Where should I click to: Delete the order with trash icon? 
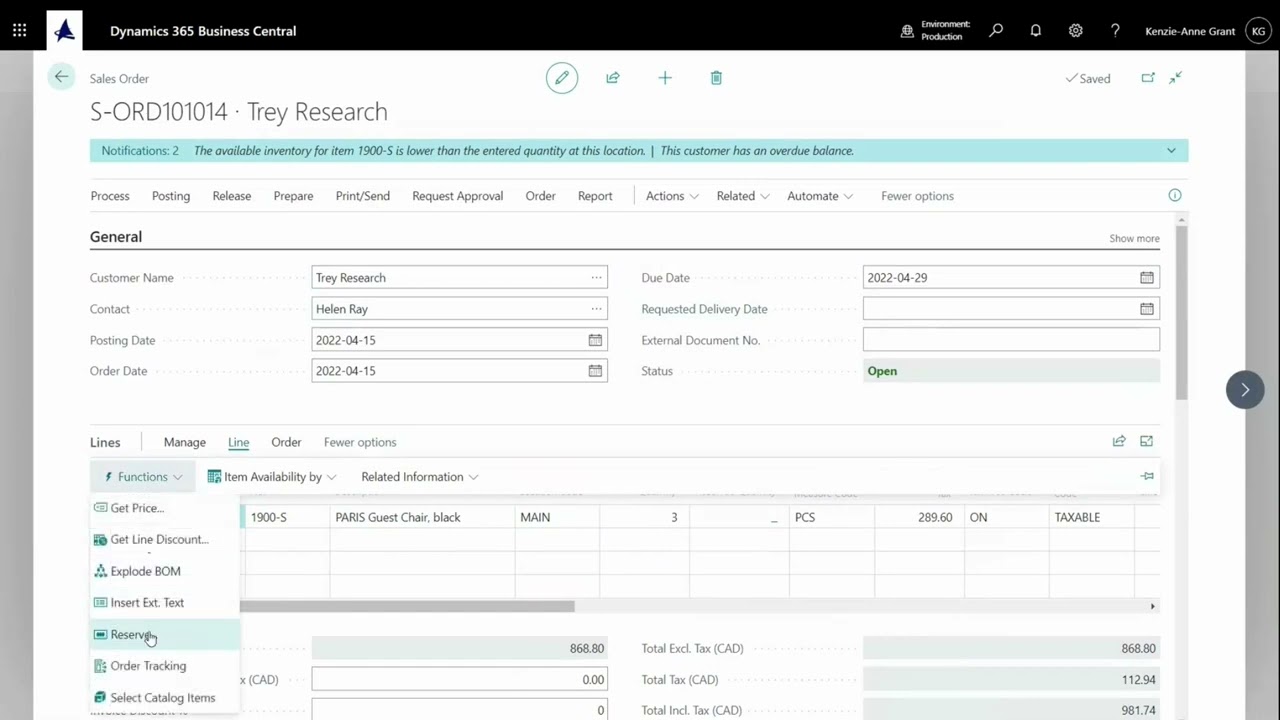(716, 78)
